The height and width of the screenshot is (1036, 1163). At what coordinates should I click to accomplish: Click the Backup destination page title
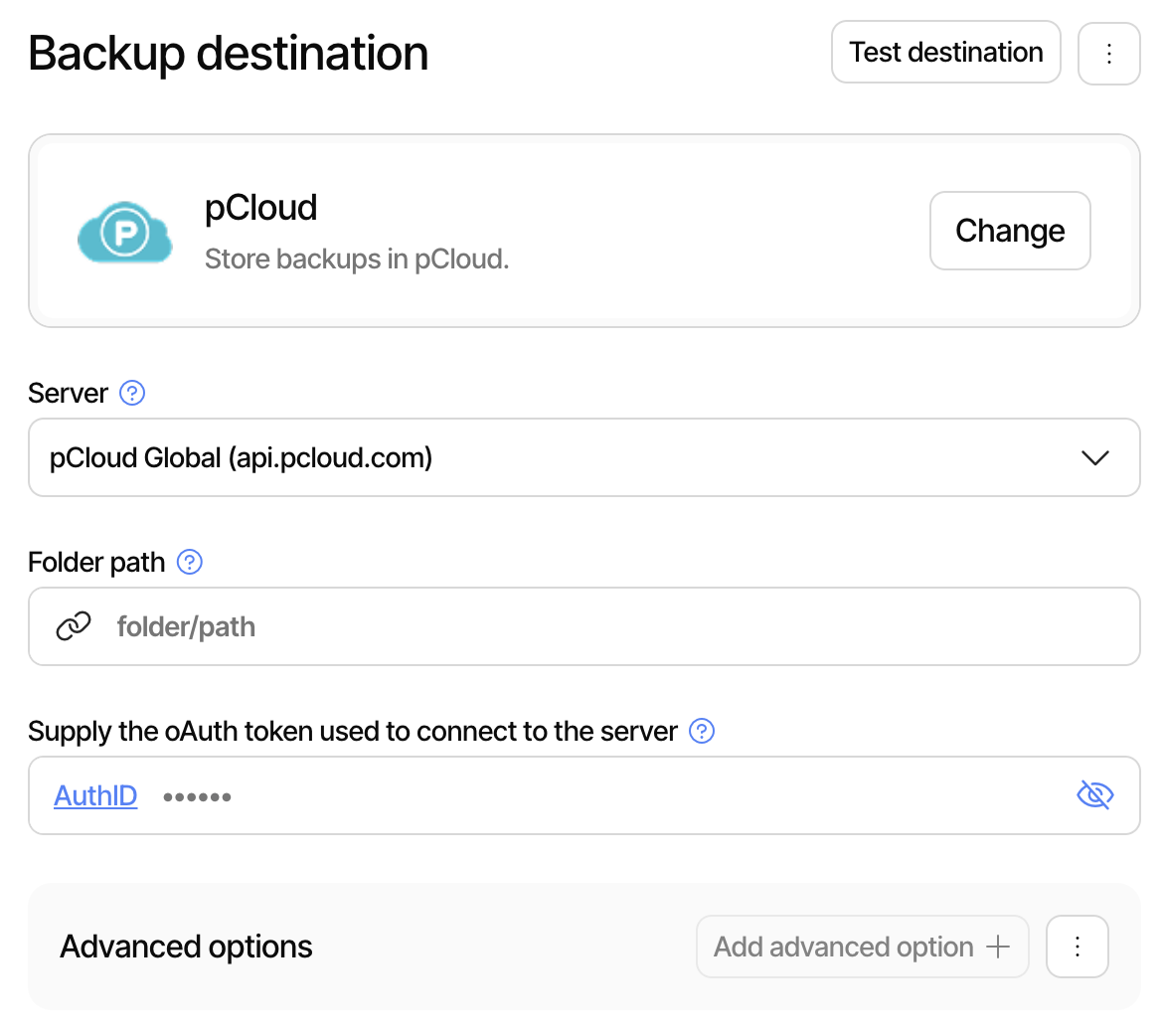[x=228, y=52]
